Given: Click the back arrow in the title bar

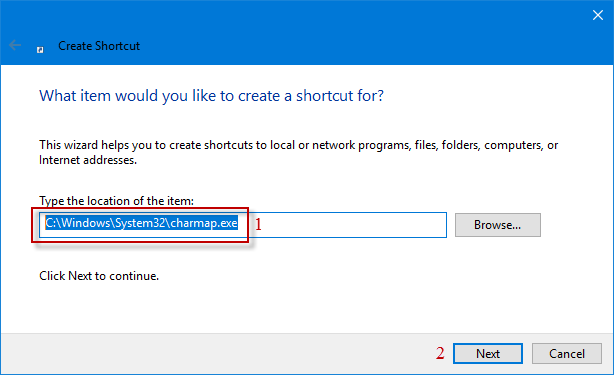Looking at the screenshot, I should [x=15, y=45].
